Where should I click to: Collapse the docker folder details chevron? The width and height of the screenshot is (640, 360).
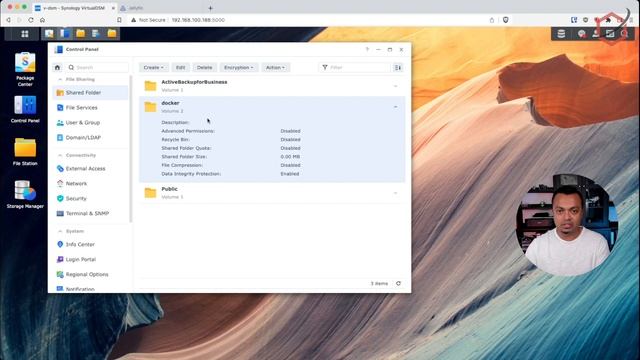pyautogui.click(x=395, y=107)
